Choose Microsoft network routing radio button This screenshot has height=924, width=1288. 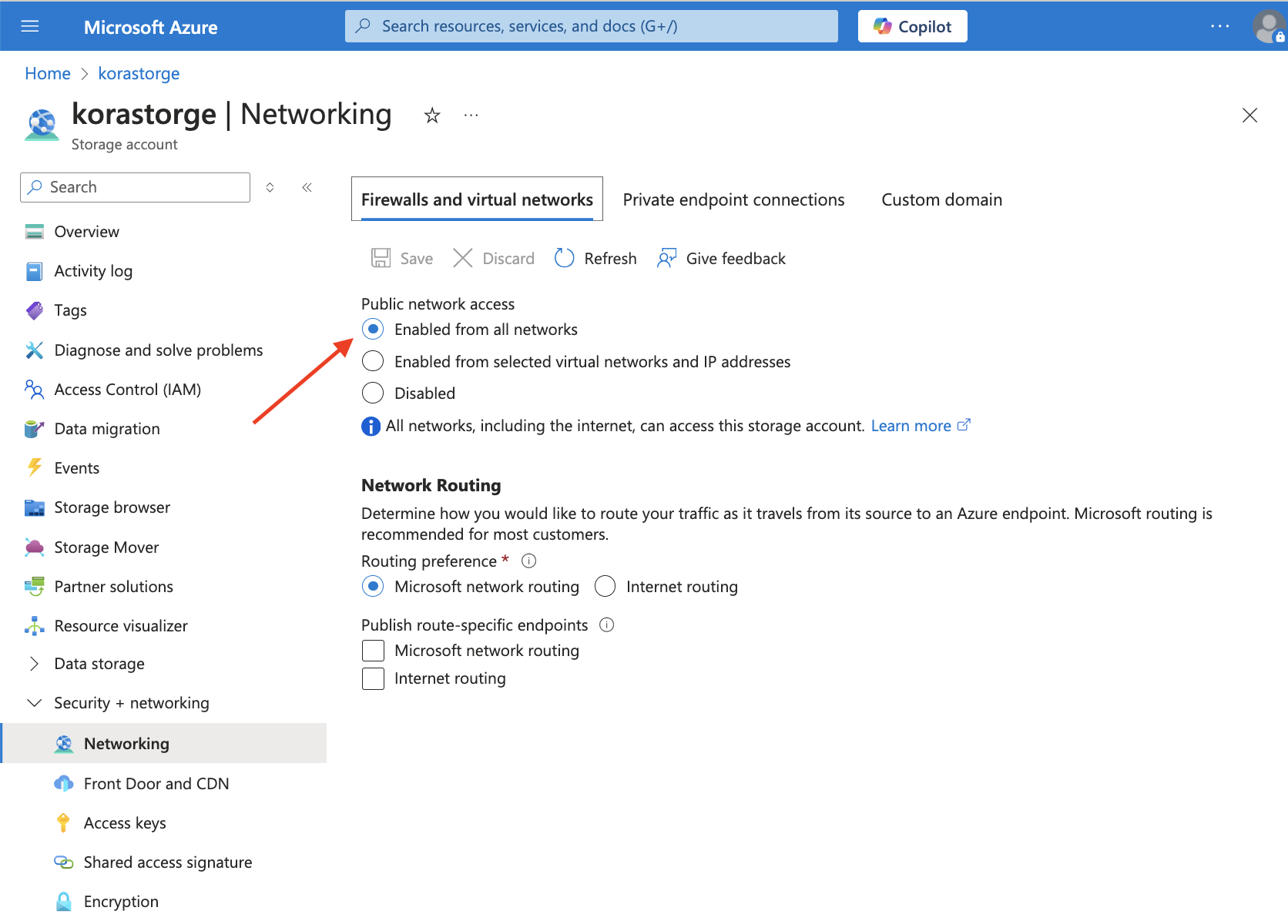pyautogui.click(x=373, y=587)
